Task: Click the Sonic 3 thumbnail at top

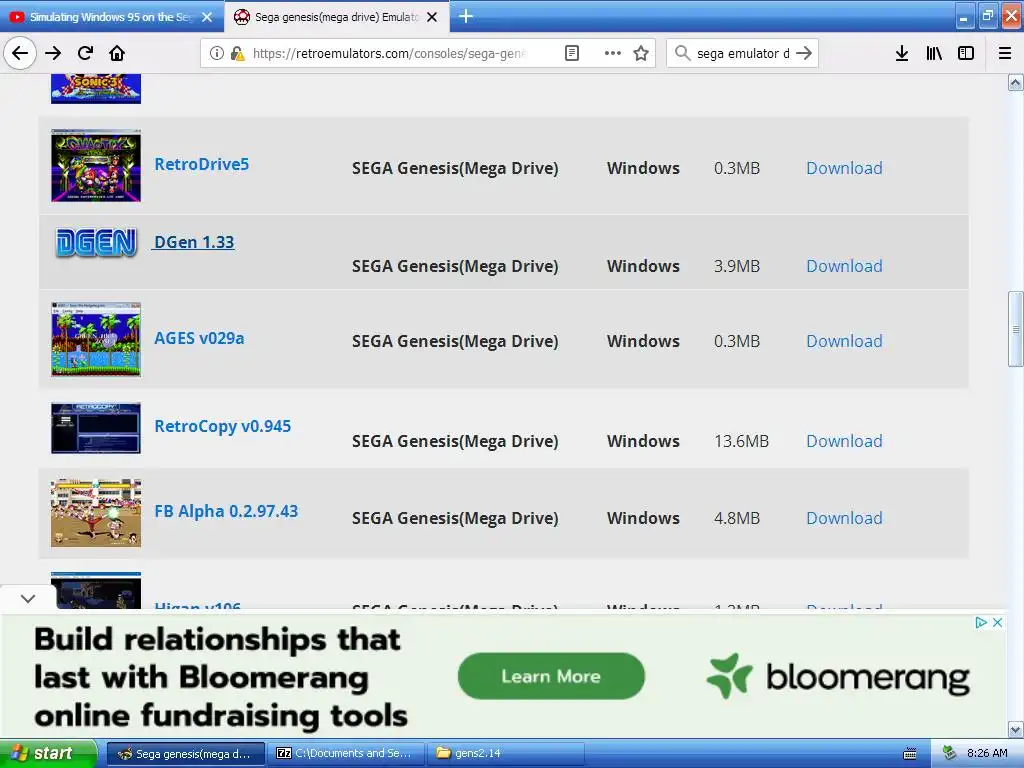Action: click(x=96, y=89)
